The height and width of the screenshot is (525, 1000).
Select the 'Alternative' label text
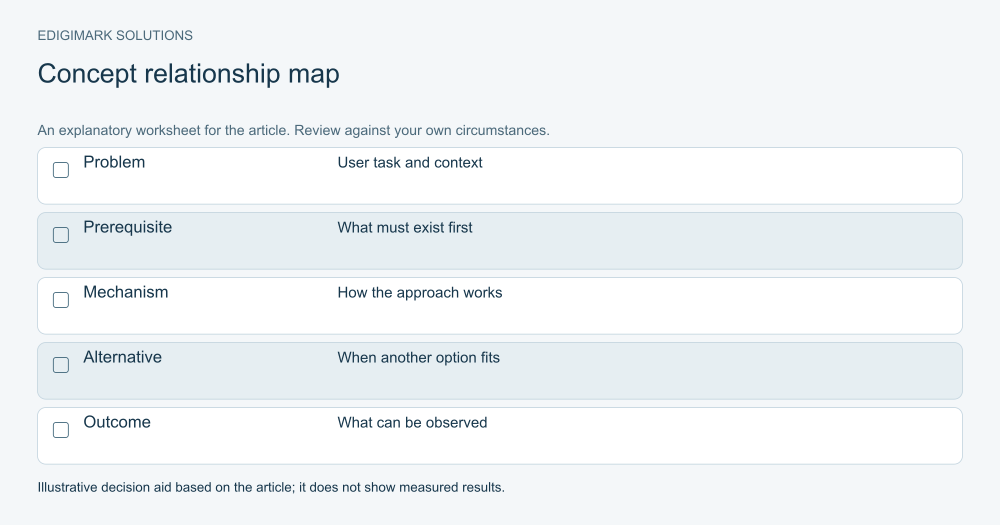click(x=122, y=357)
